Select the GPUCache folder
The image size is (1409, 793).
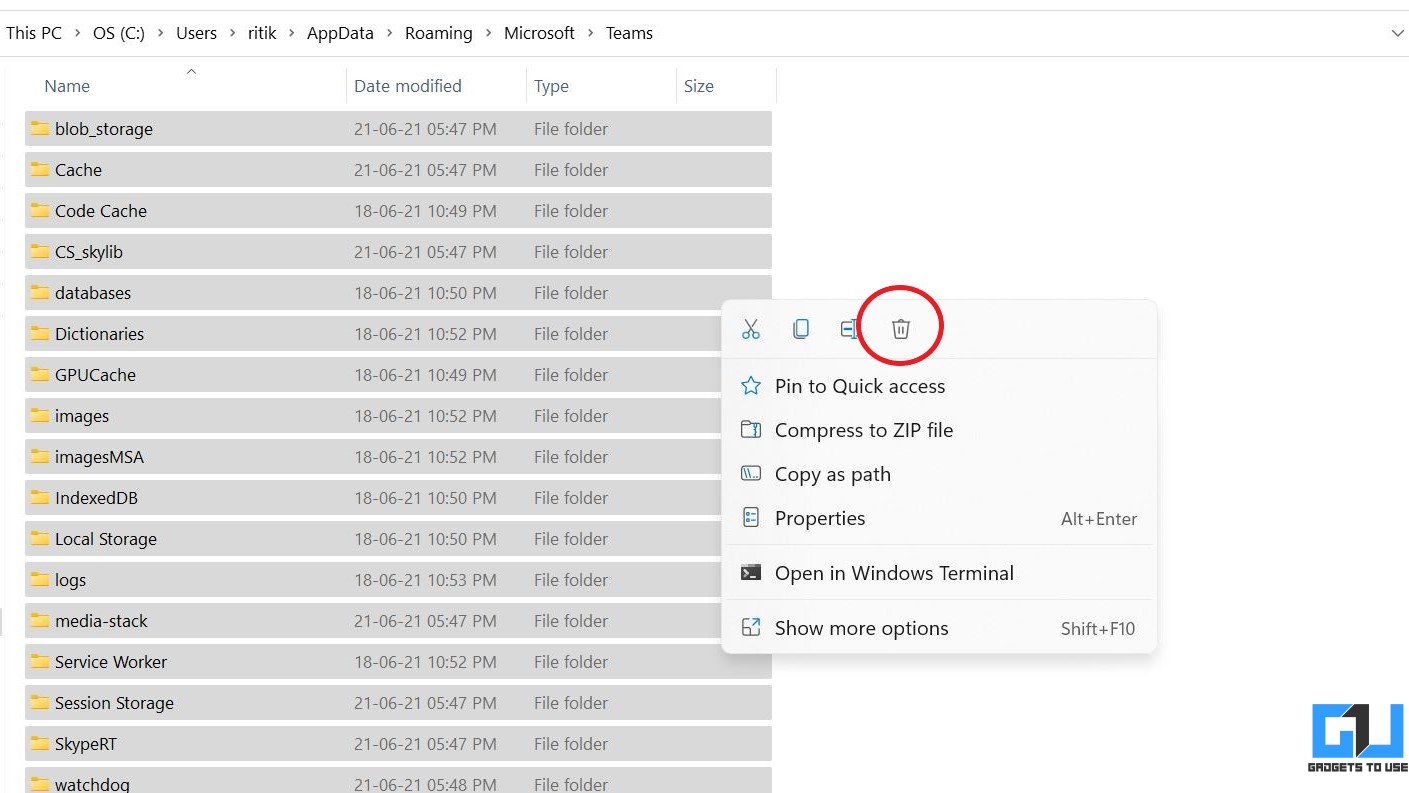[x=93, y=374]
